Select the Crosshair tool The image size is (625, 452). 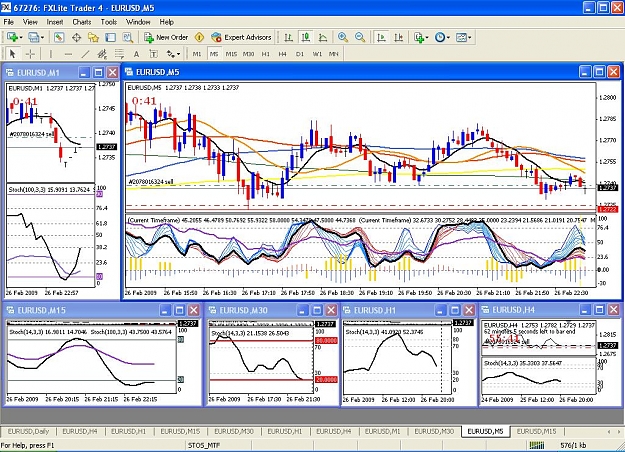30,54
